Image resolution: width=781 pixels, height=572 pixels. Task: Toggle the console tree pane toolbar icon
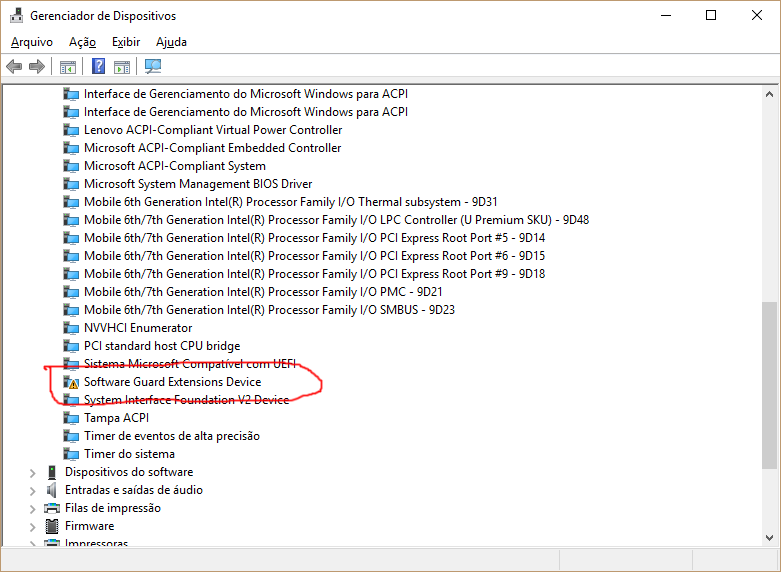pos(68,67)
